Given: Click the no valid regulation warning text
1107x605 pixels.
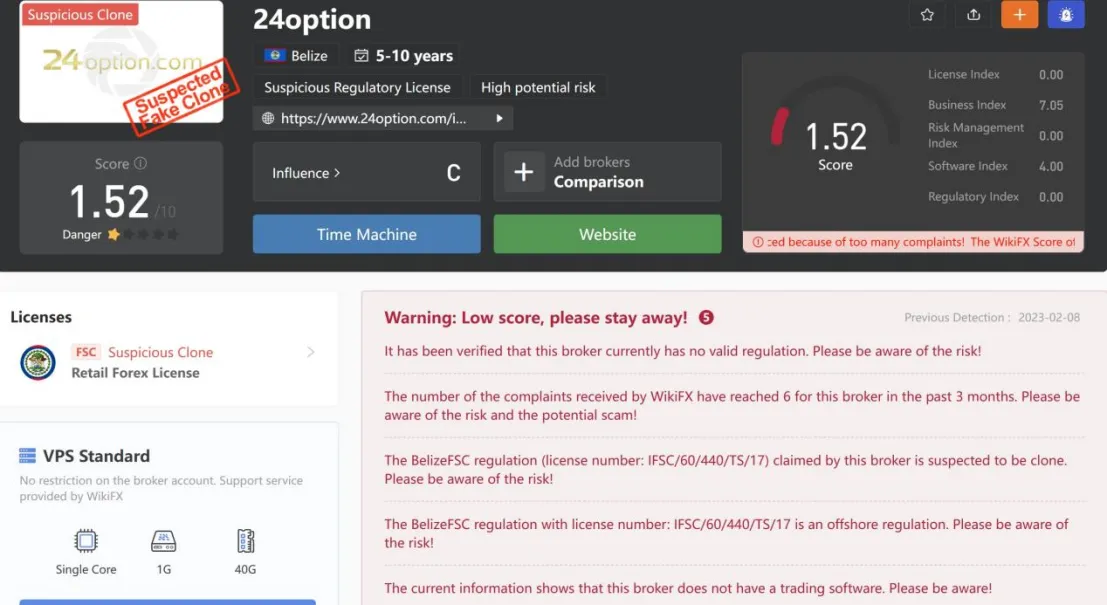Looking at the screenshot, I should [x=683, y=351].
